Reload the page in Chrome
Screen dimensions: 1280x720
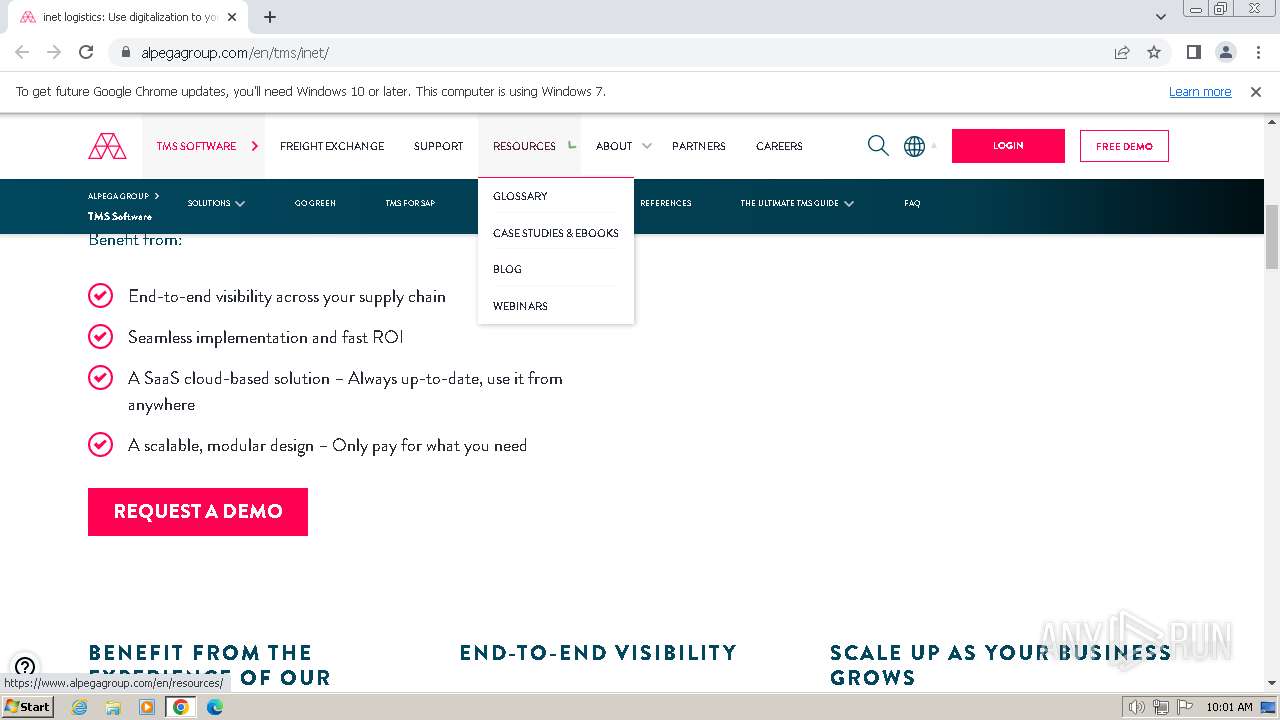(x=86, y=52)
